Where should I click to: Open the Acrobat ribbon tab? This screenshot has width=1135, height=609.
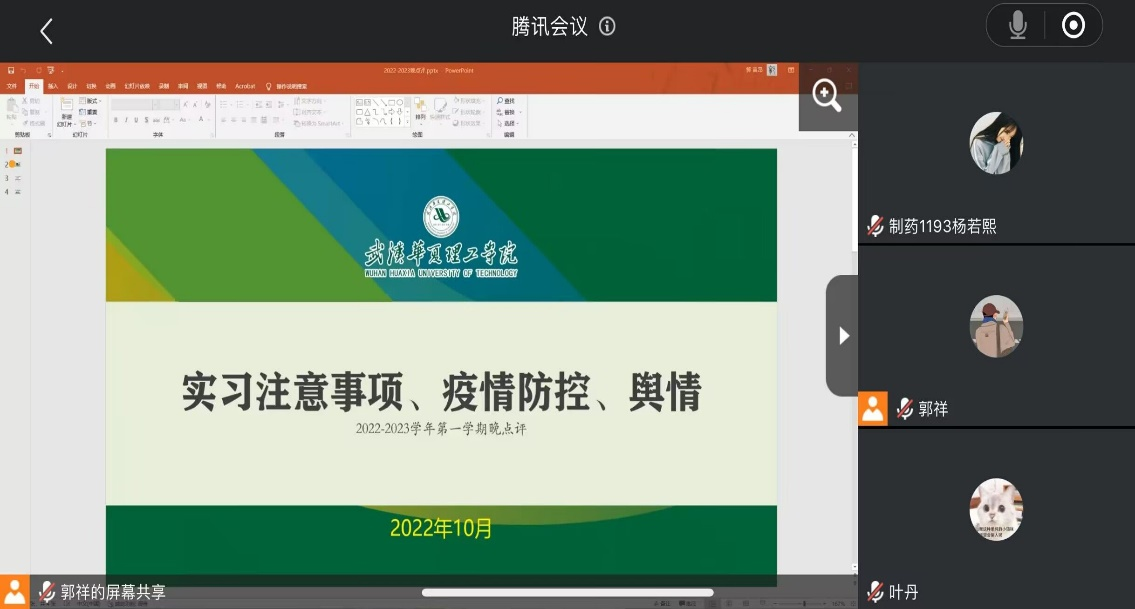click(x=245, y=86)
